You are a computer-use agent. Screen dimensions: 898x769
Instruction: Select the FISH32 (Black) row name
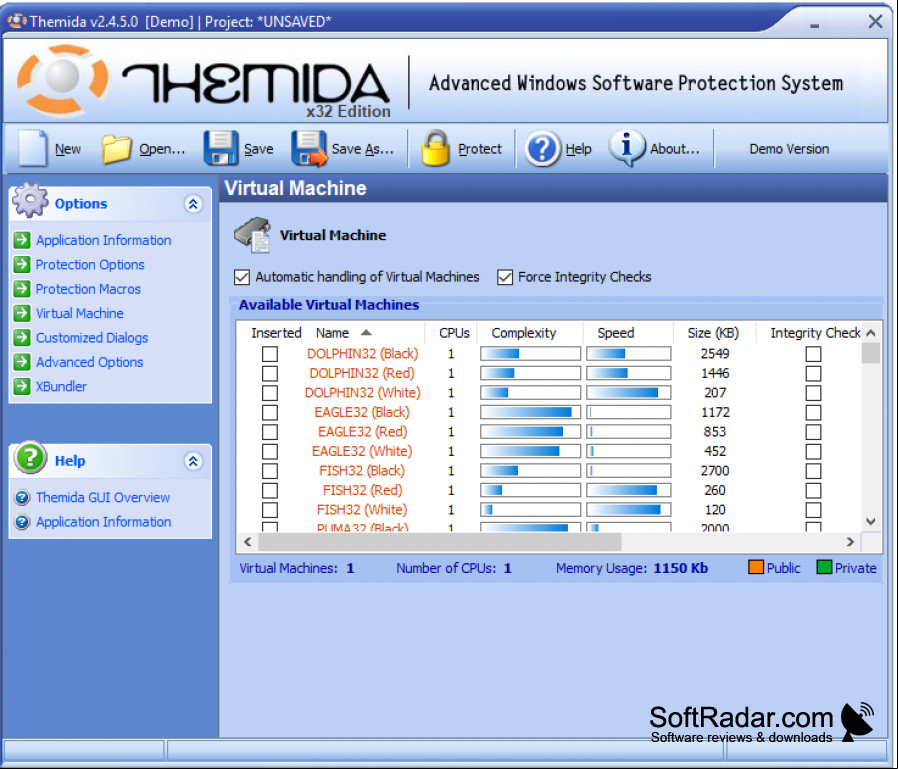pyautogui.click(x=362, y=471)
